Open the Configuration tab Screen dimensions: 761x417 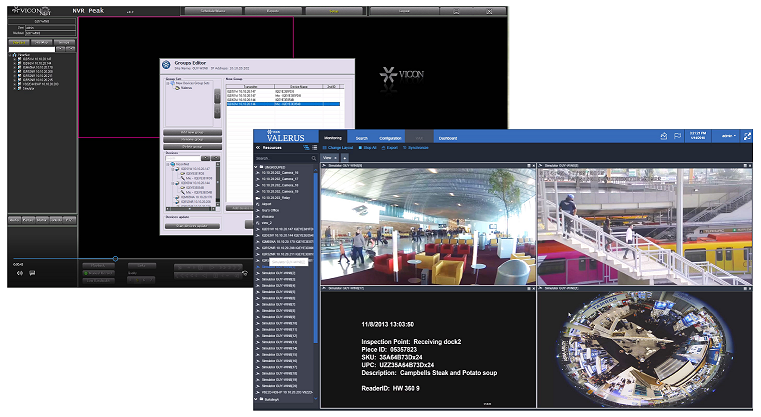click(x=391, y=137)
